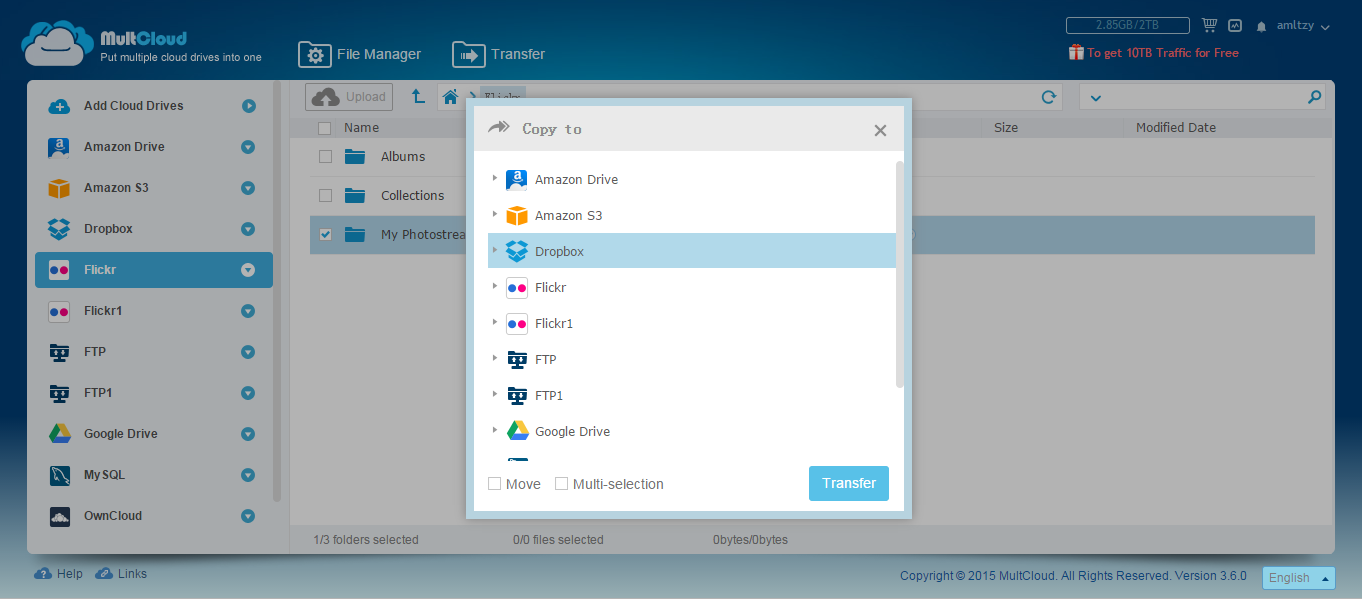This screenshot has height=599, width=1362.
Task: Click the Albums folder icon
Action: click(355, 156)
